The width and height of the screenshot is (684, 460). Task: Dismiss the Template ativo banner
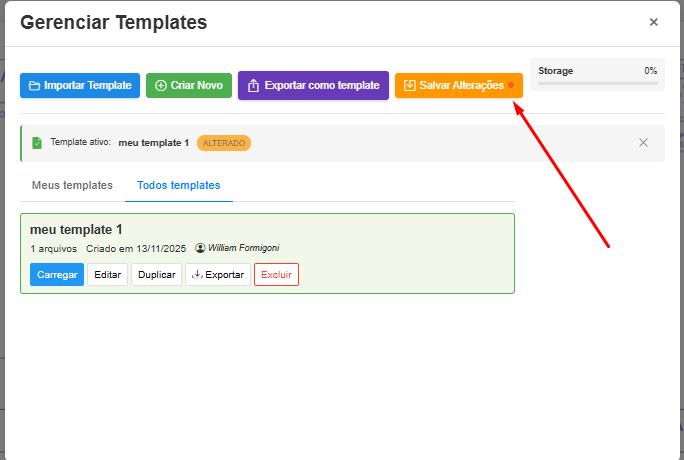click(x=643, y=143)
